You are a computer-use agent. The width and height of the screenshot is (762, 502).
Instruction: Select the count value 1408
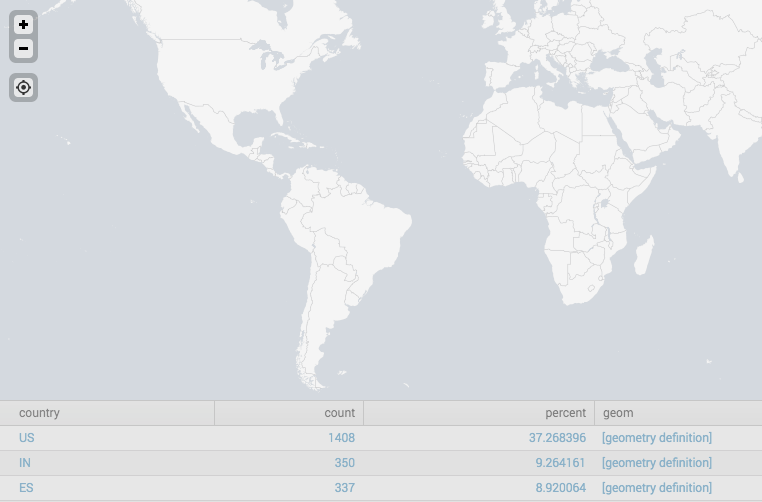341,438
